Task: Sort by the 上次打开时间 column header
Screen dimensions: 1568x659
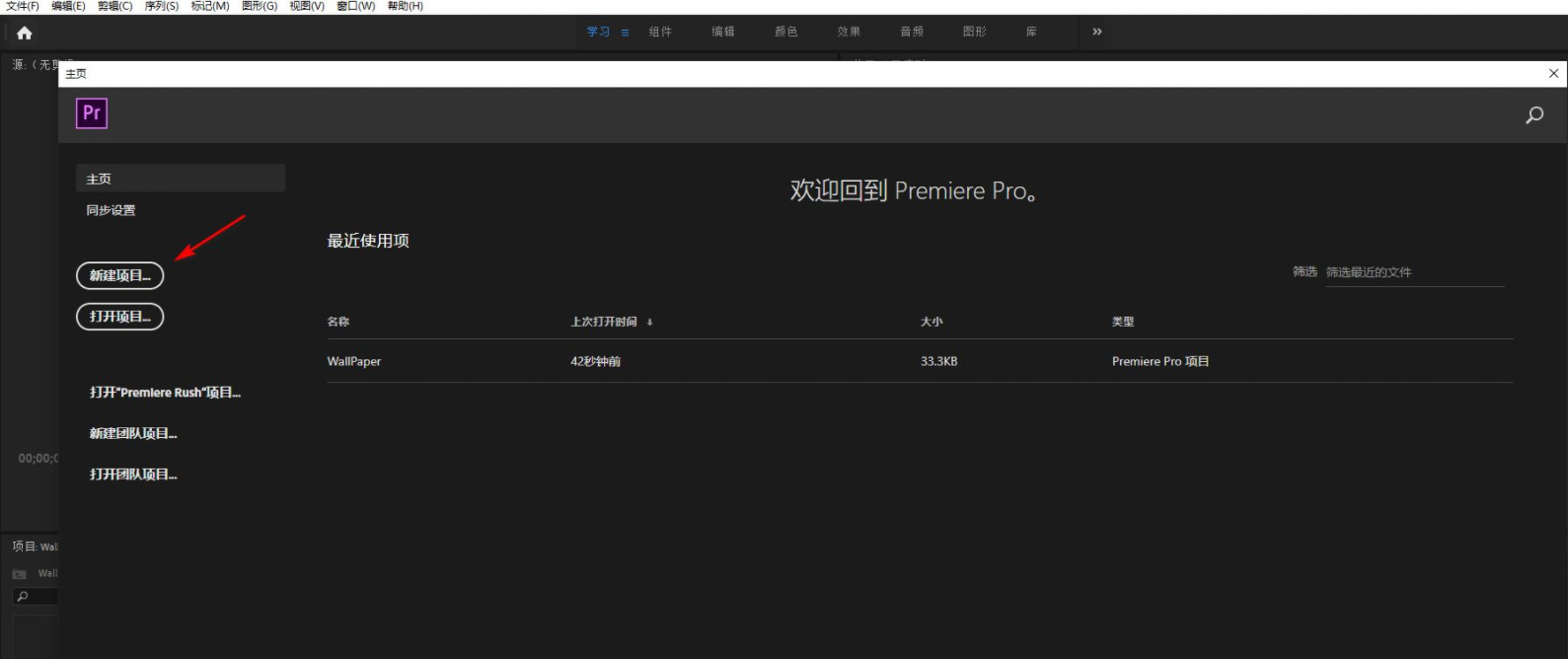Action: pos(604,322)
